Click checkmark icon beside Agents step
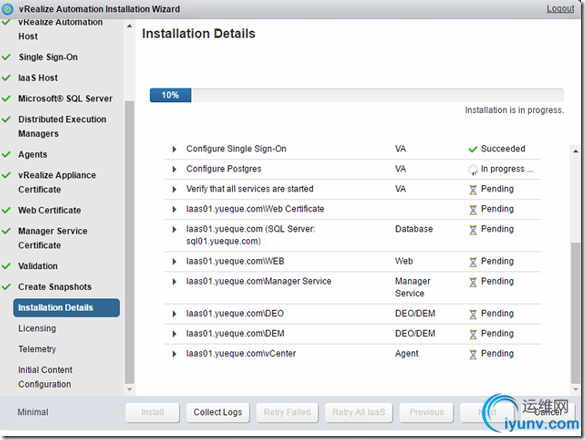The image size is (585, 440). point(6,155)
